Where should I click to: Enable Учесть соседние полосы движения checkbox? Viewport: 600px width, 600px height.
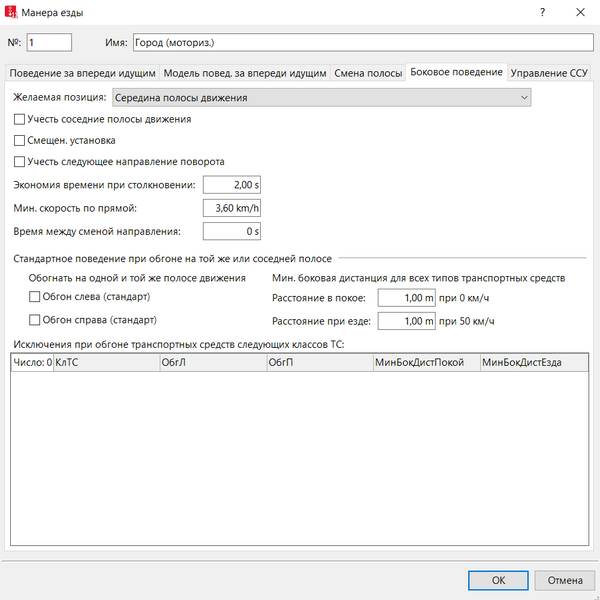tap(20, 119)
